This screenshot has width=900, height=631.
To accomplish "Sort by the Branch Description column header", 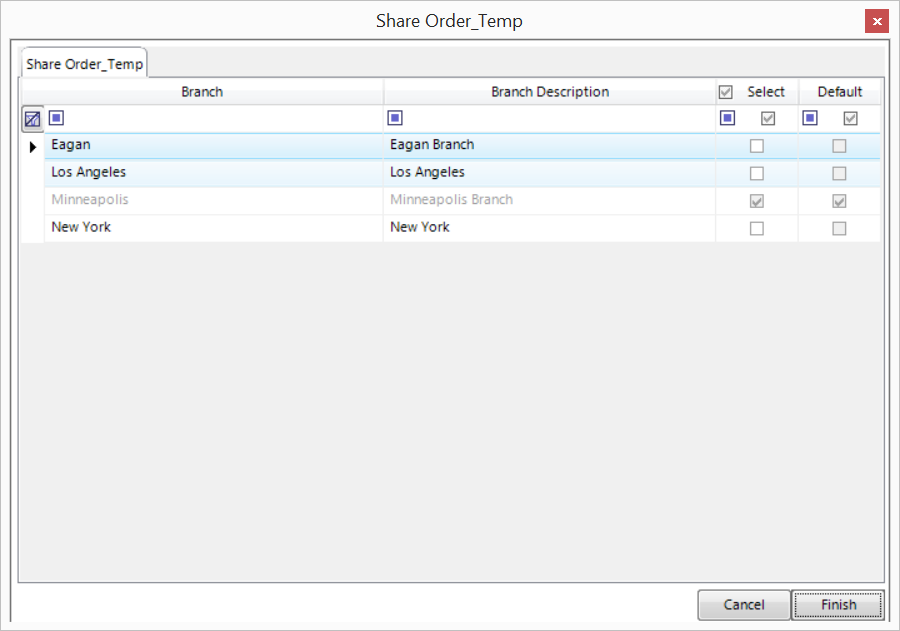I will pos(549,92).
